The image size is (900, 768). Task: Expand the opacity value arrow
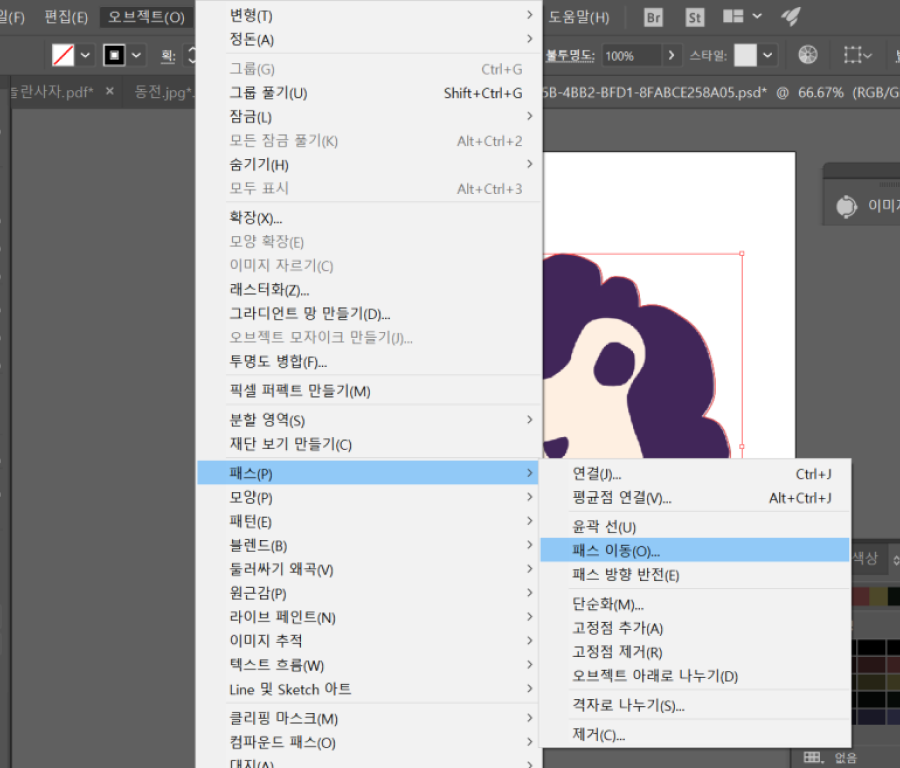tap(672, 55)
